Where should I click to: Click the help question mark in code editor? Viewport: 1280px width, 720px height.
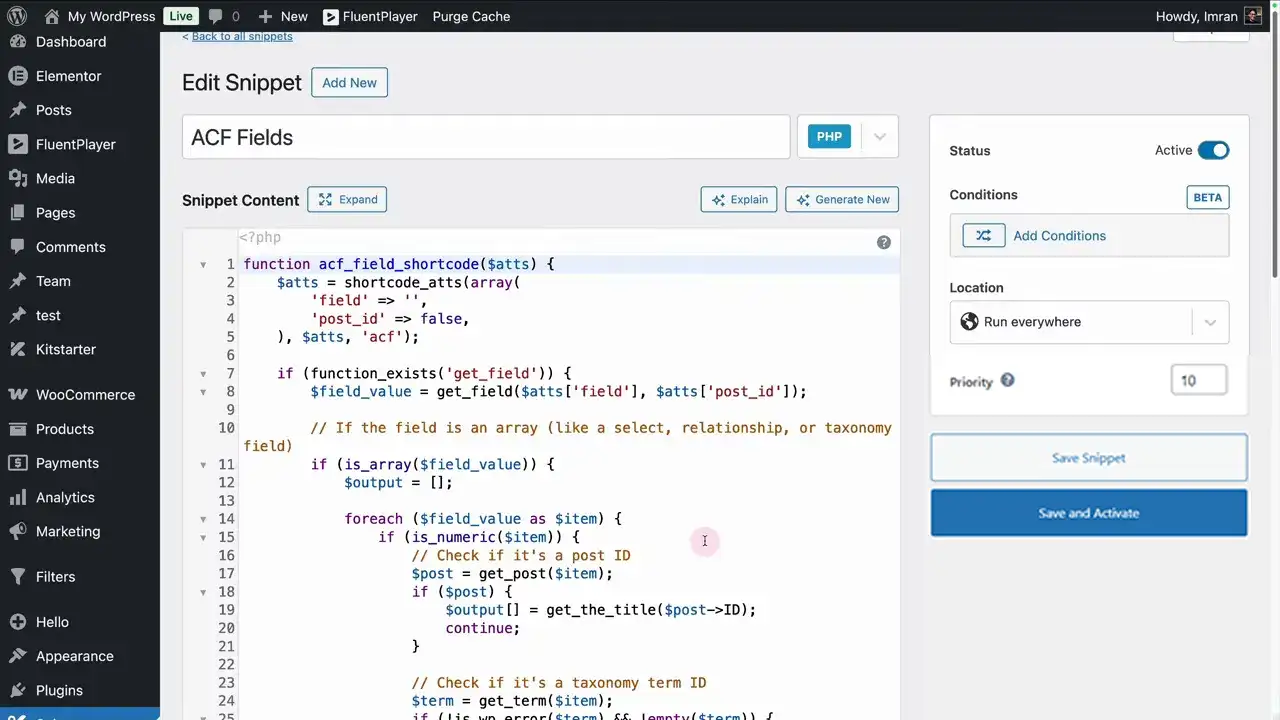[x=884, y=242]
